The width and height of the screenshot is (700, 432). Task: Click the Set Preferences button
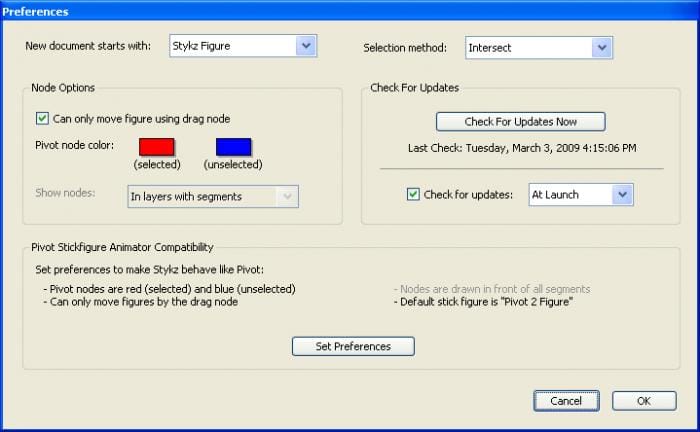point(353,346)
